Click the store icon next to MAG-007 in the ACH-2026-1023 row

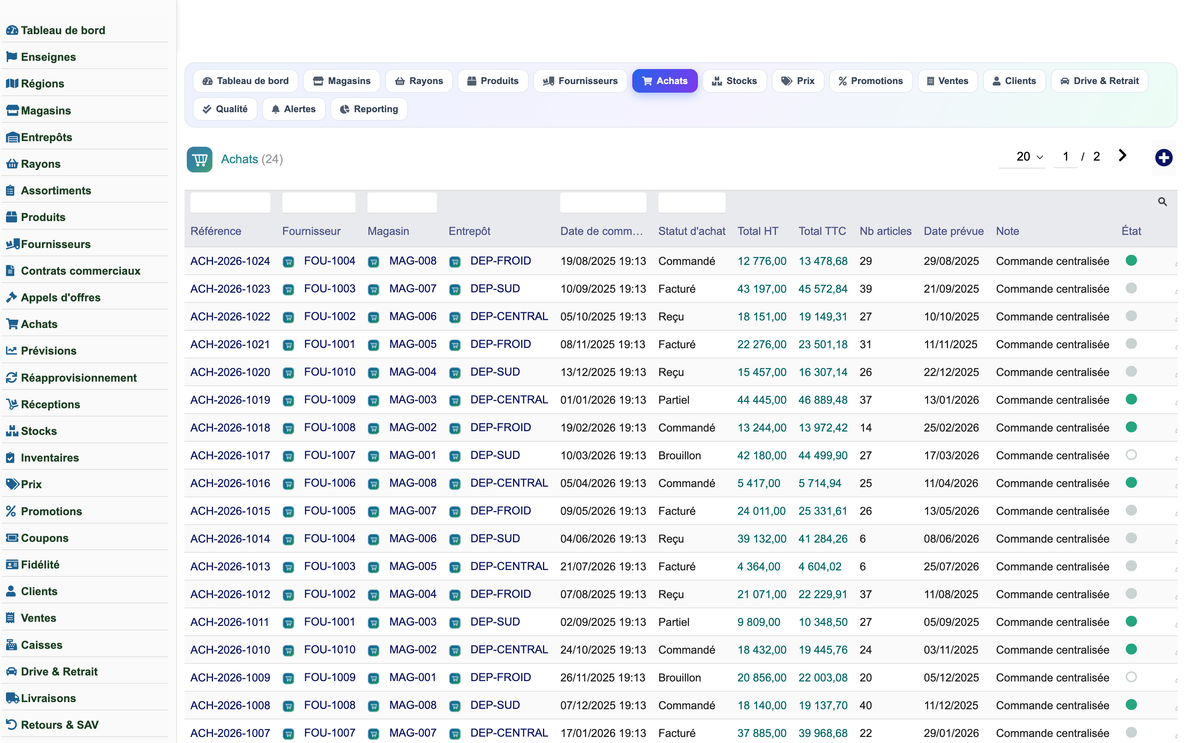click(x=373, y=290)
